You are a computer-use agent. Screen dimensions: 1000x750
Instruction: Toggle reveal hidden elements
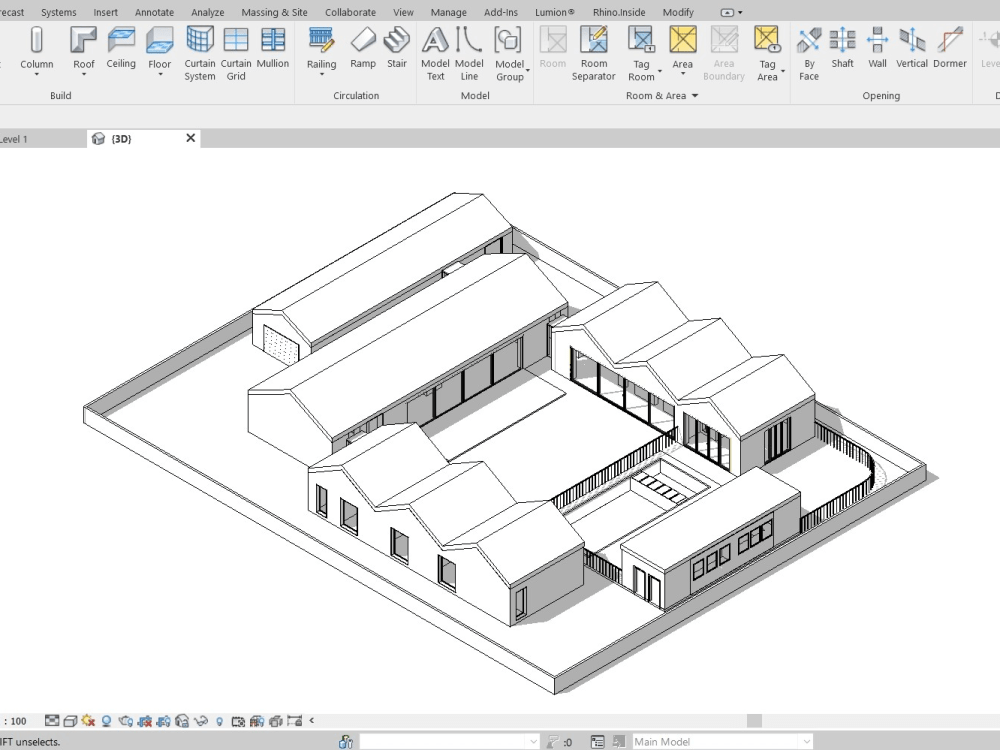click(200, 720)
